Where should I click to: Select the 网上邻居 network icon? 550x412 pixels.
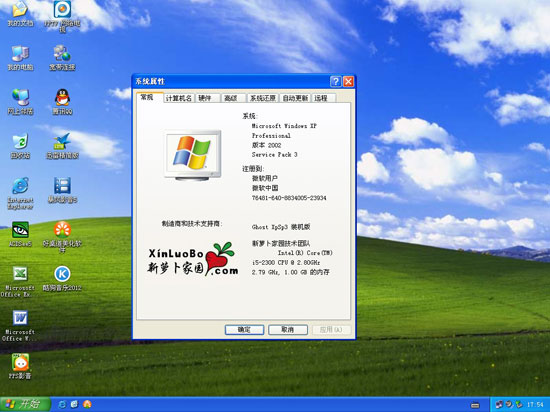click(x=20, y=102)
